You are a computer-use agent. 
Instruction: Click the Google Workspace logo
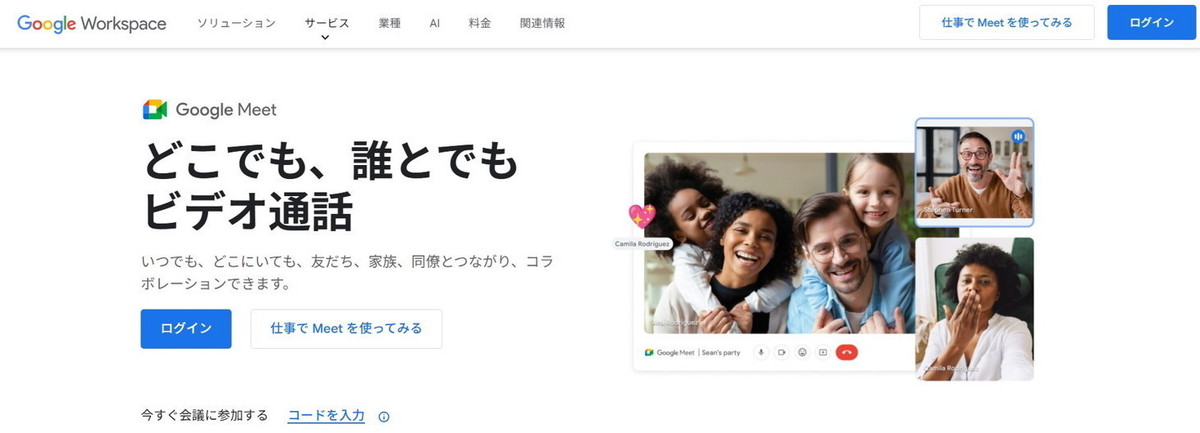[92, 23]
